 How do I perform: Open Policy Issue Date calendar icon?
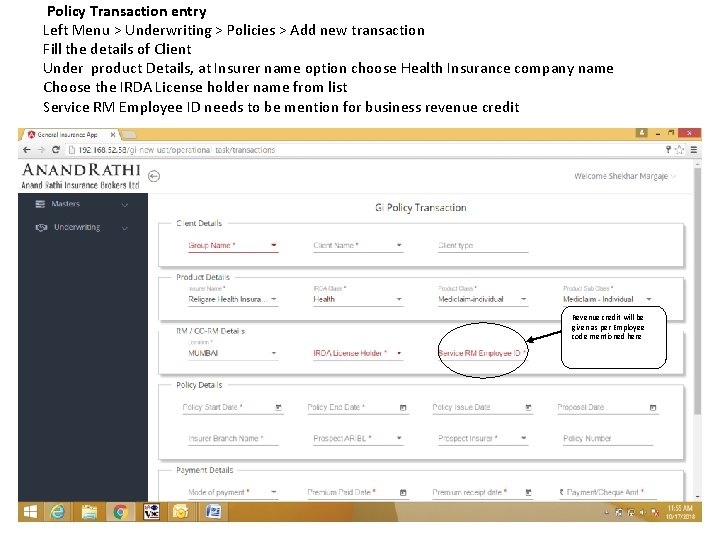[x=528, y=407]
